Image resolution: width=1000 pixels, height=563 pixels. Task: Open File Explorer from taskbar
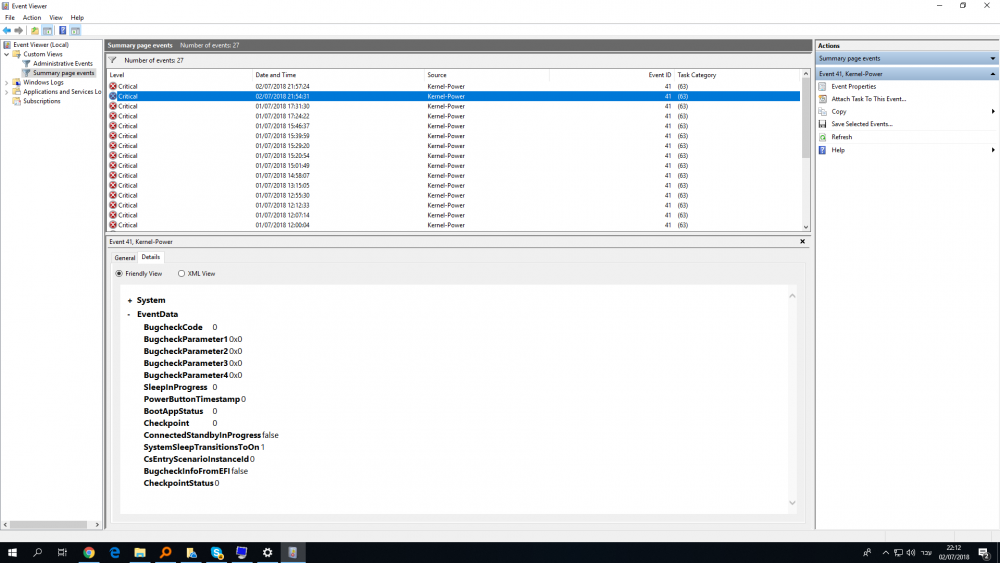point(140,552)
